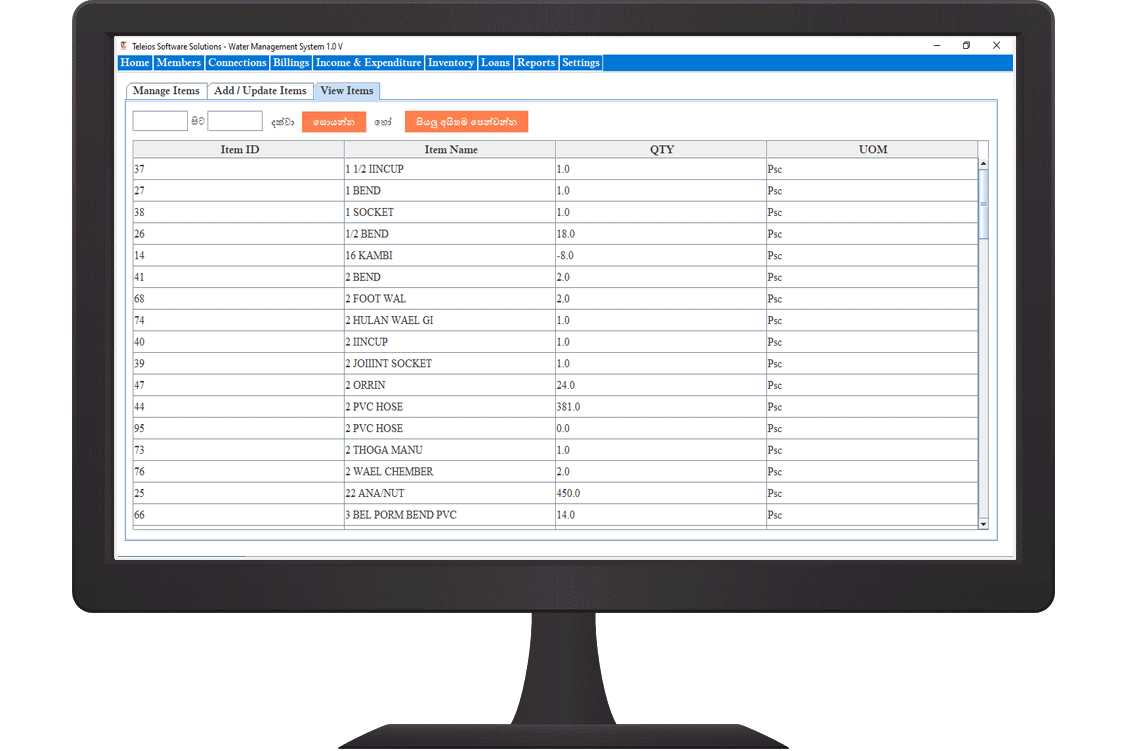The height and width of the screenshot is (751, 1129).
Task: Open the Members menu
Action: (179, 63)
